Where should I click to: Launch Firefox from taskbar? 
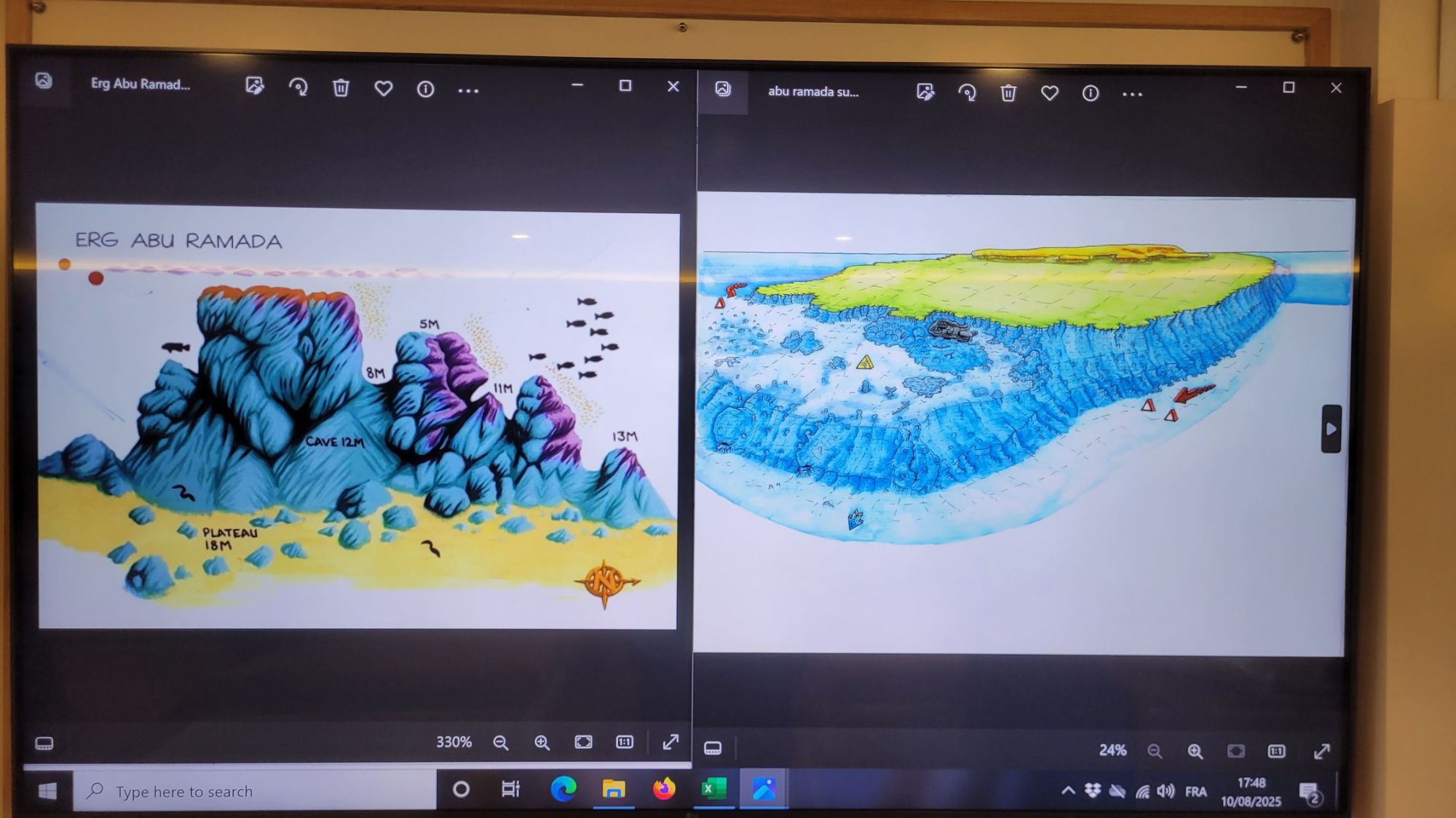point(663,789)
